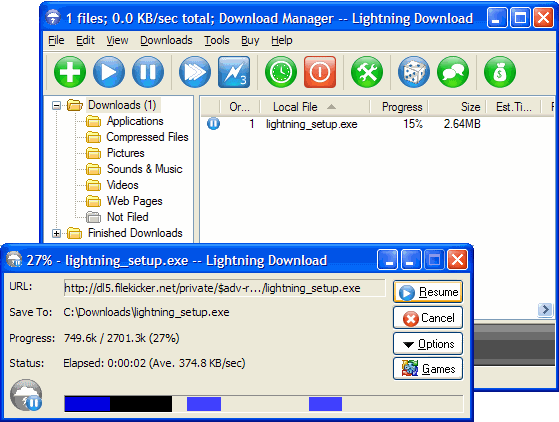Click the blue Pause toolbar icon
559x422 pixels.
[x=148, y=72]
